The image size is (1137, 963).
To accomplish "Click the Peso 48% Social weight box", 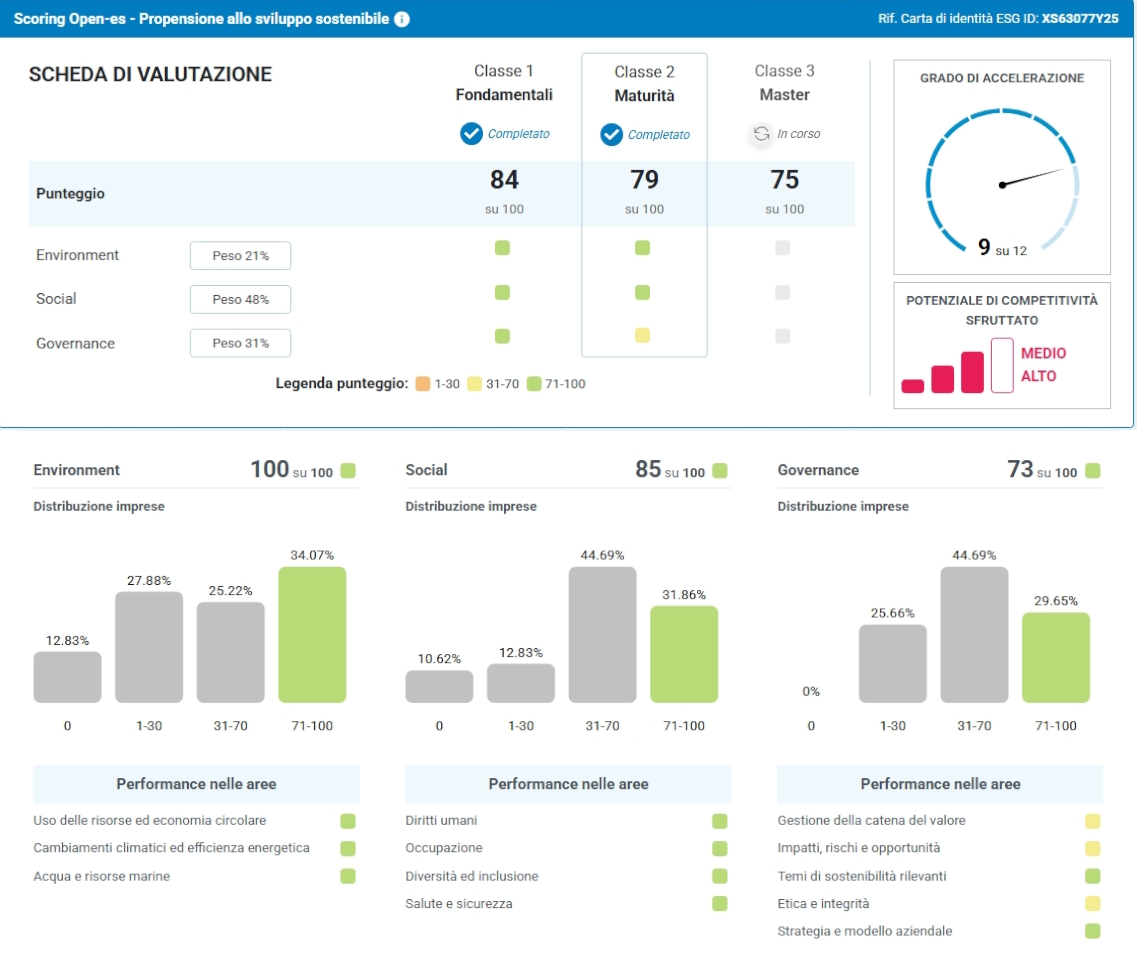I will pos(240,299).
